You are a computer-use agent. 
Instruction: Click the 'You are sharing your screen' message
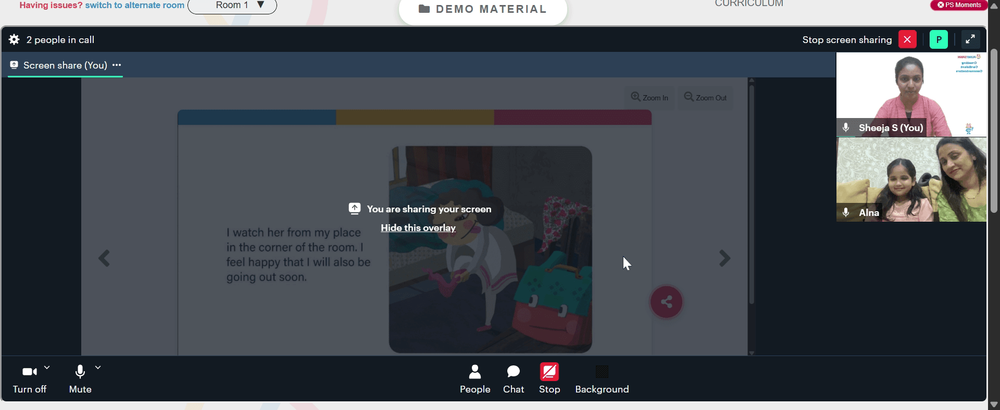tap(429, 209)
